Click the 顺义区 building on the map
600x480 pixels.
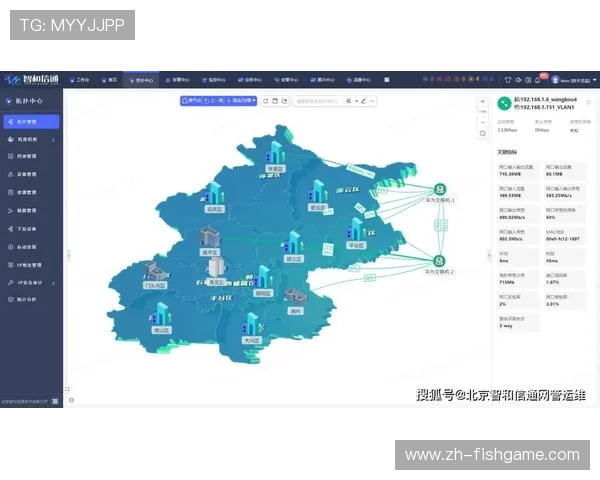point(293,243)
